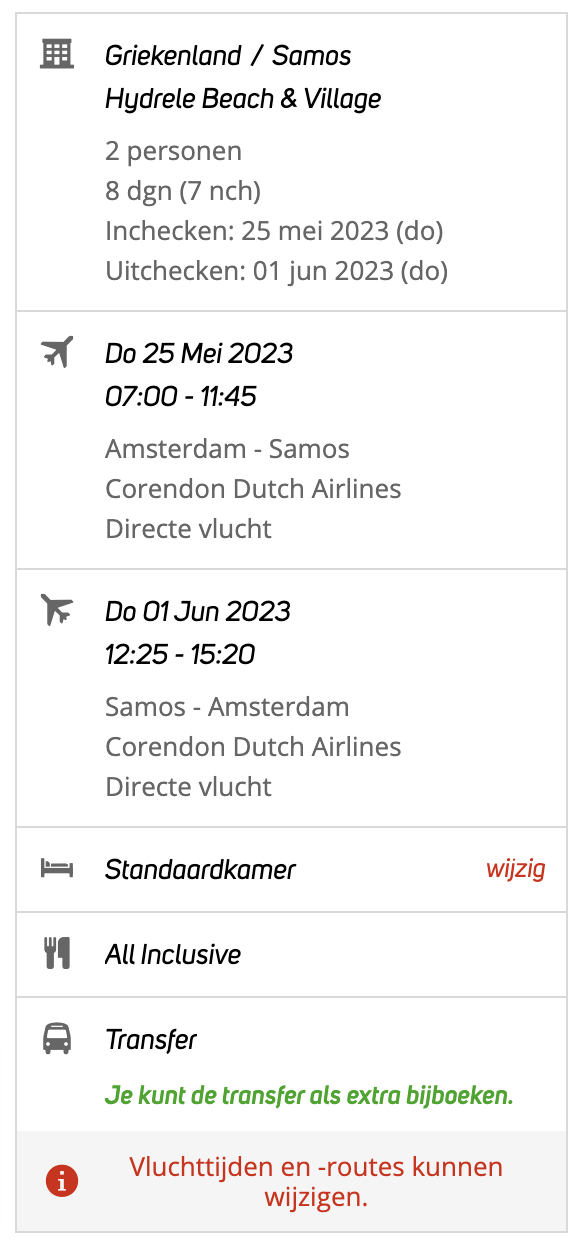The height and width of the screenshot is (1246, 578).
Task: Click the bus transfer icon
Action: [57, 1039]
